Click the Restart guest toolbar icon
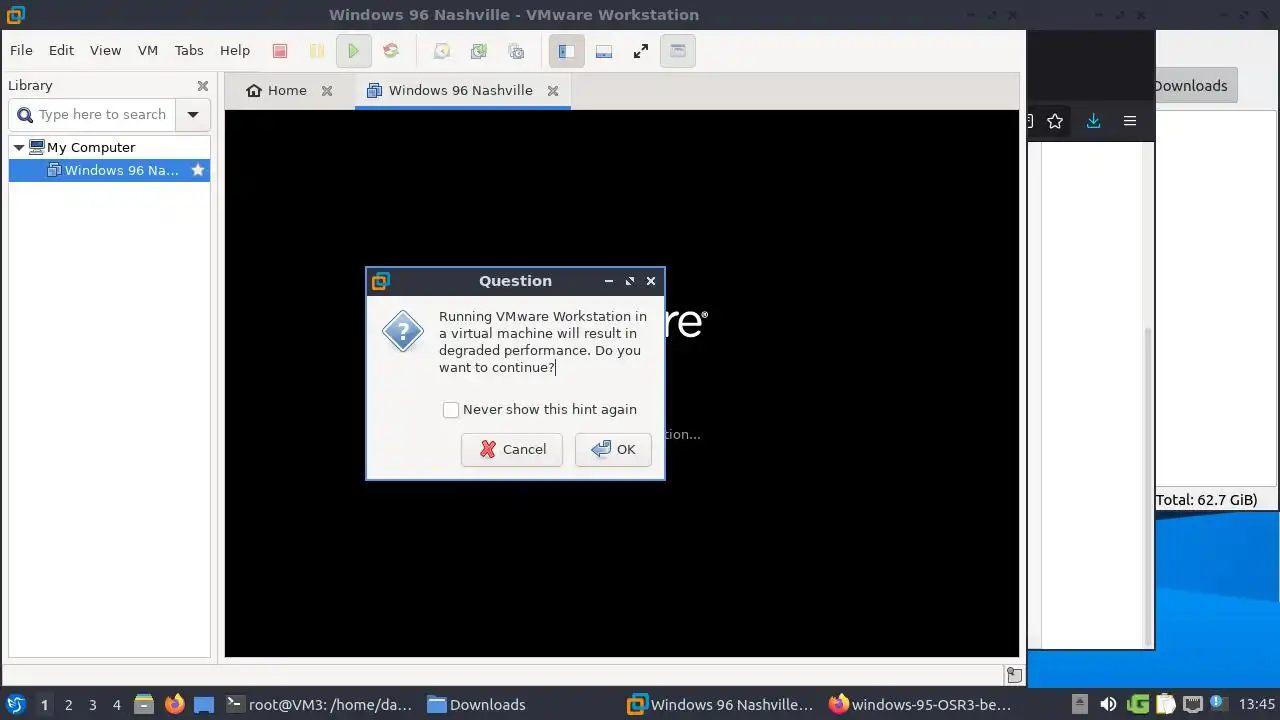Screen dimensions: 1280x720 click(391, 51)
